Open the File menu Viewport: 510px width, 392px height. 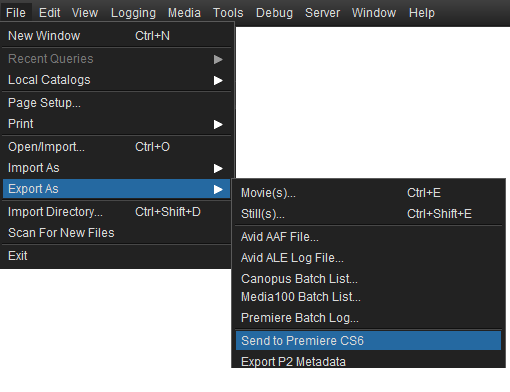[16, 13]
